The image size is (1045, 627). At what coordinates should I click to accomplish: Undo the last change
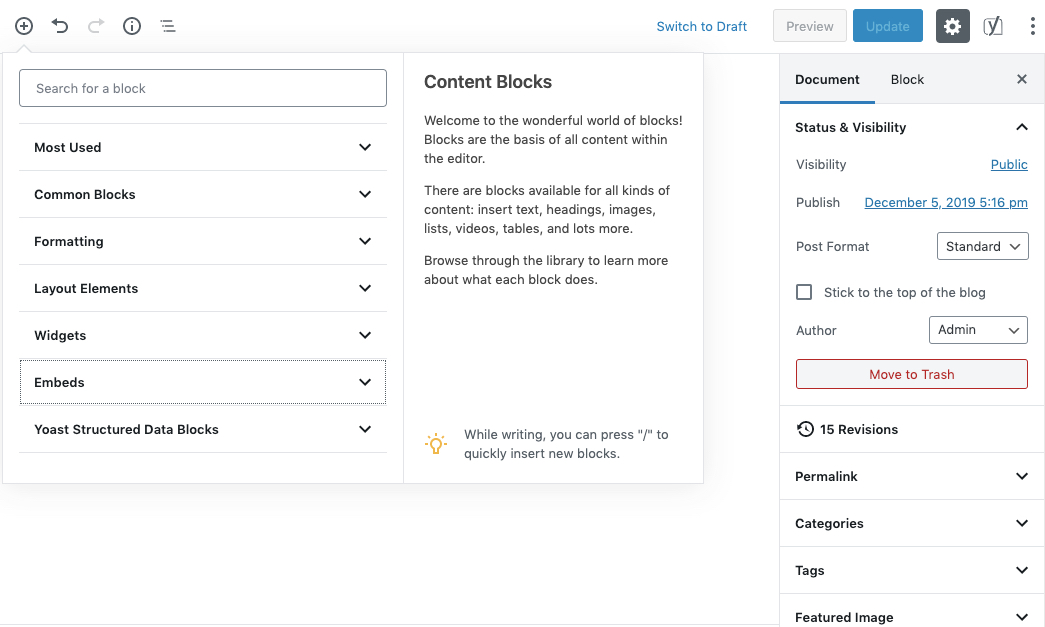[x=60, y=26]
